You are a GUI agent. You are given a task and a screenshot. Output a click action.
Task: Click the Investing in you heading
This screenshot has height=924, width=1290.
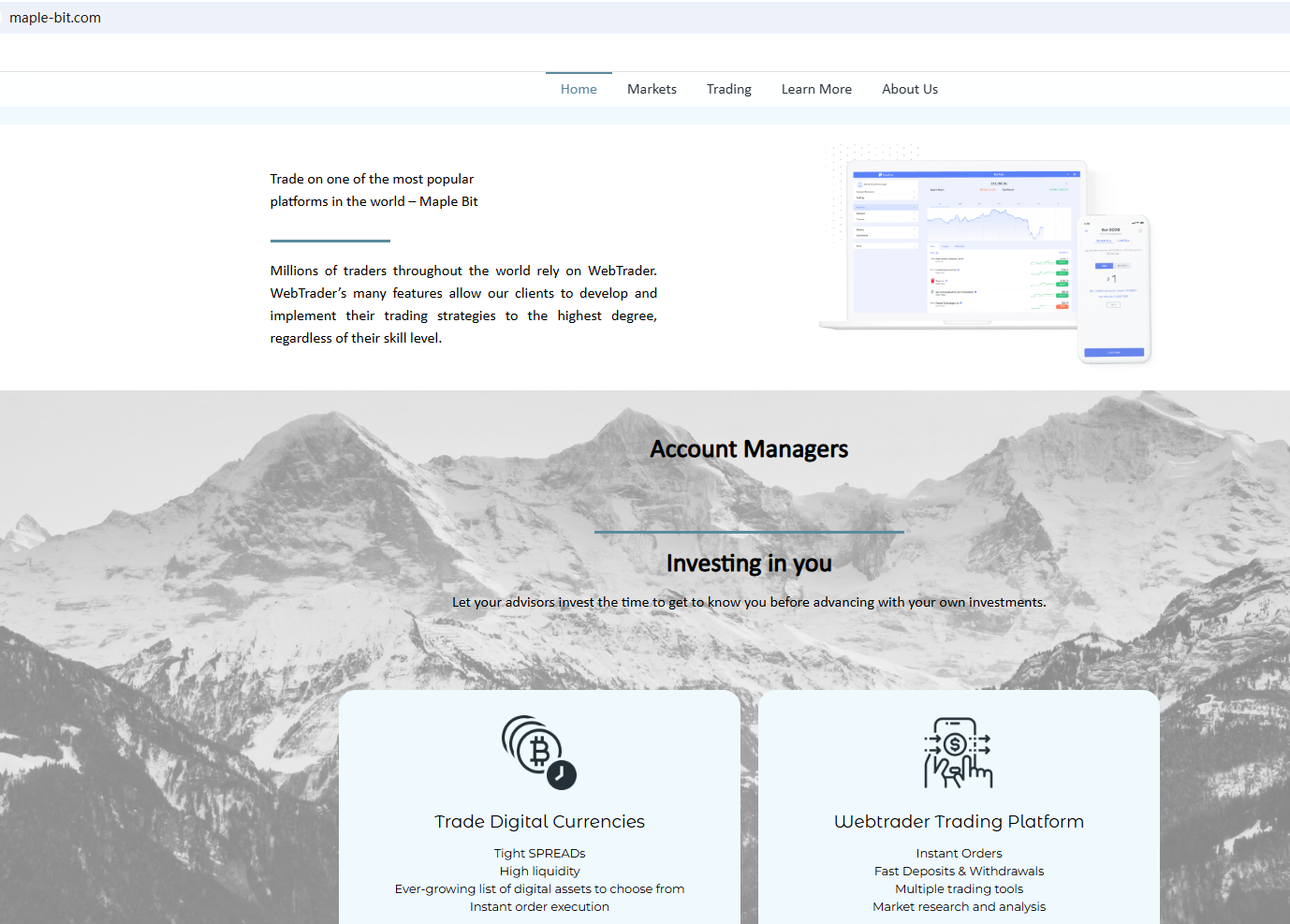coord(749,564)
